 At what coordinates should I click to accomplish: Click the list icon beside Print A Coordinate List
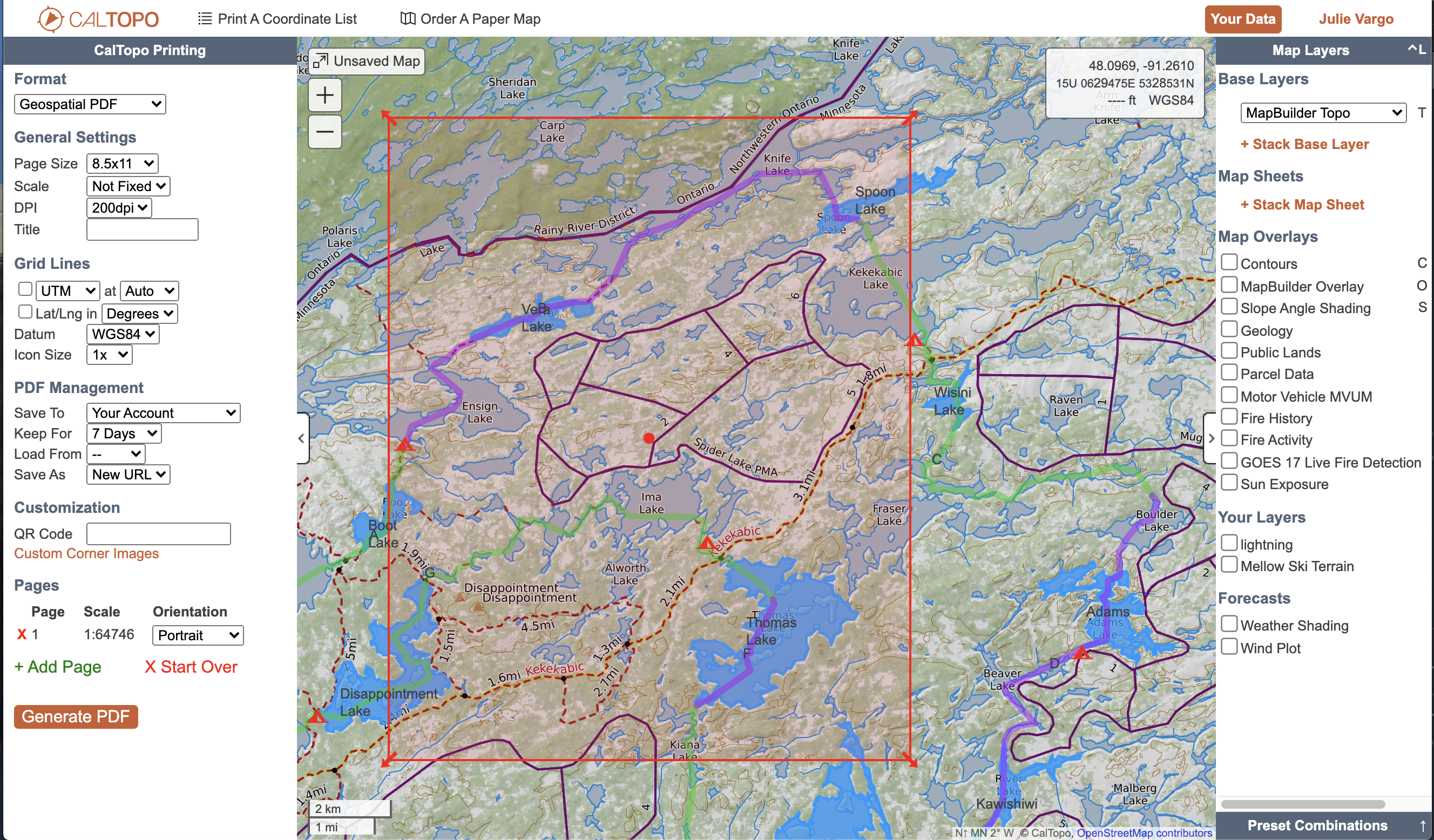click(205, 19)
